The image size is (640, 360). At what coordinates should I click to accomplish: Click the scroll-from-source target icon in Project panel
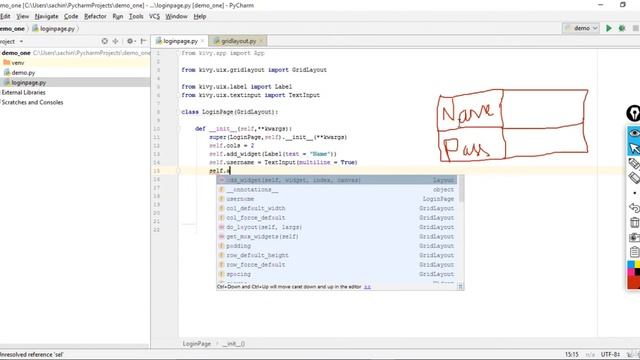pos(104,41)
